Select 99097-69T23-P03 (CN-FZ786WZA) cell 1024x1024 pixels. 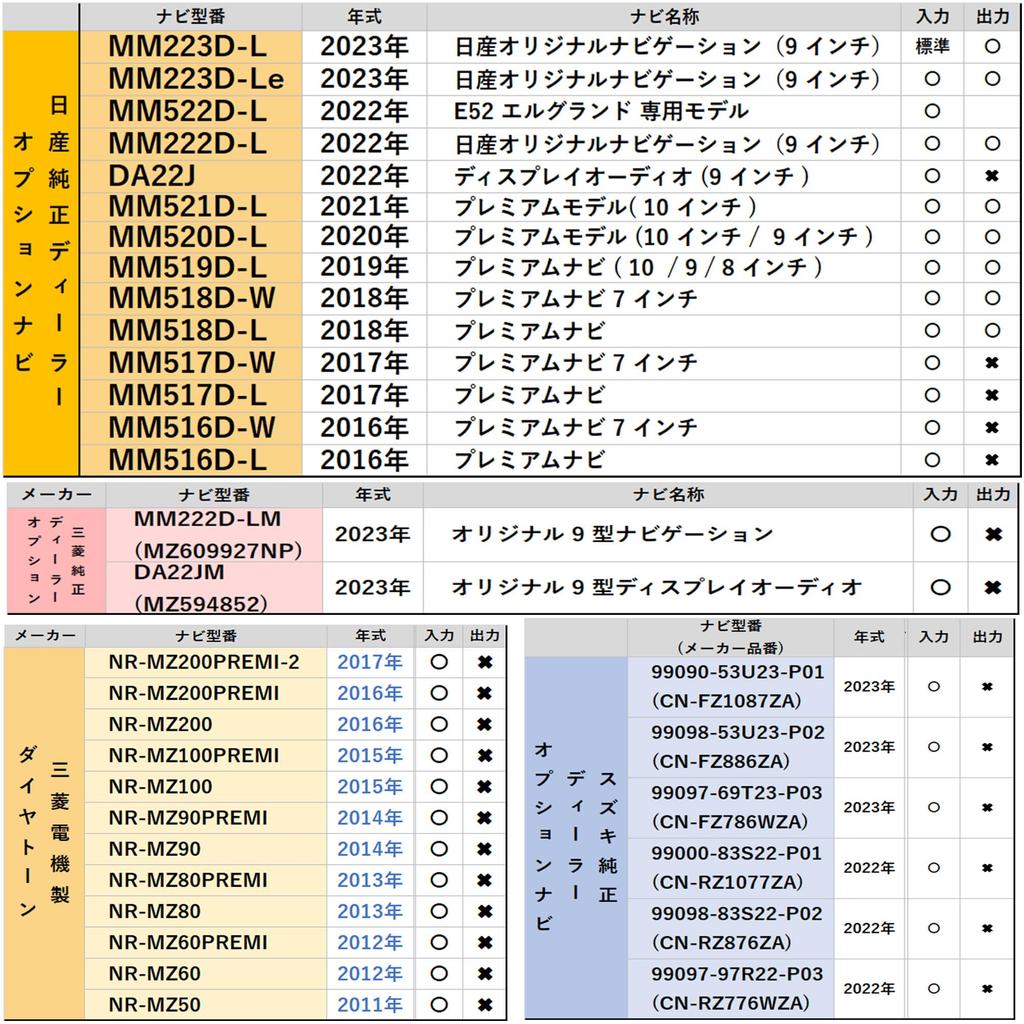point(731,808)
